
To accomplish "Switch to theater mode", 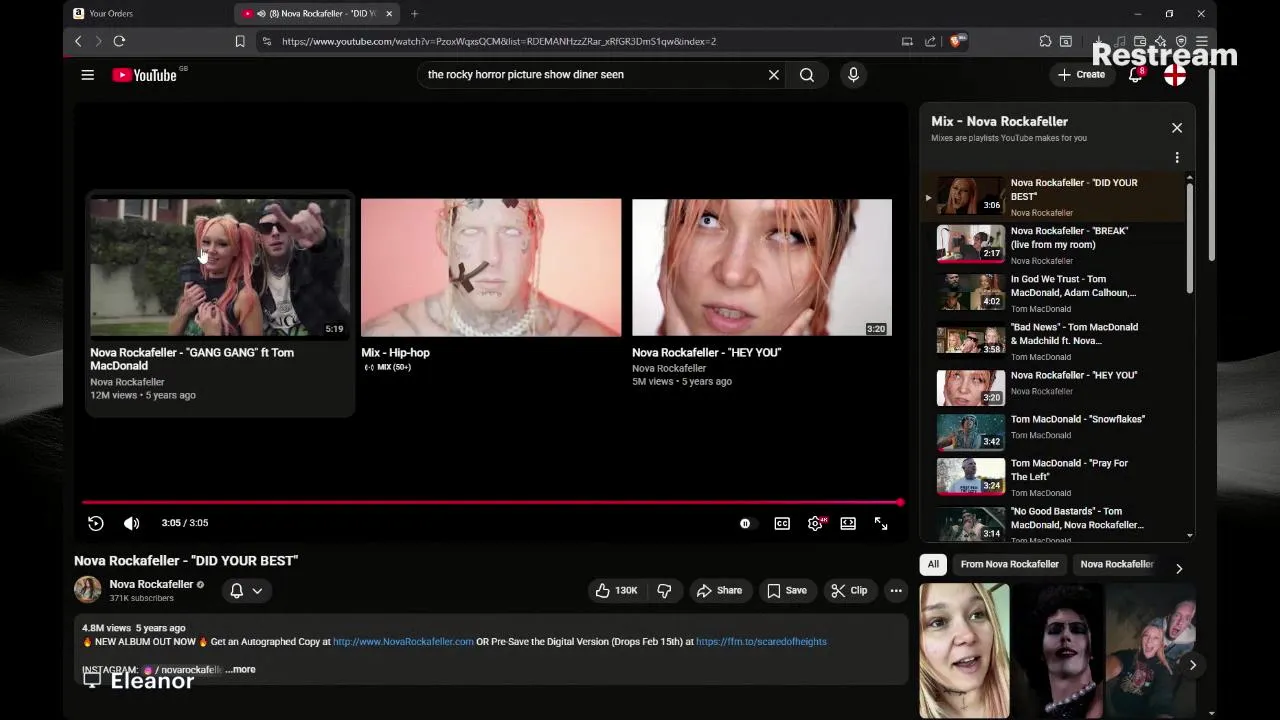I will (848, 523).
